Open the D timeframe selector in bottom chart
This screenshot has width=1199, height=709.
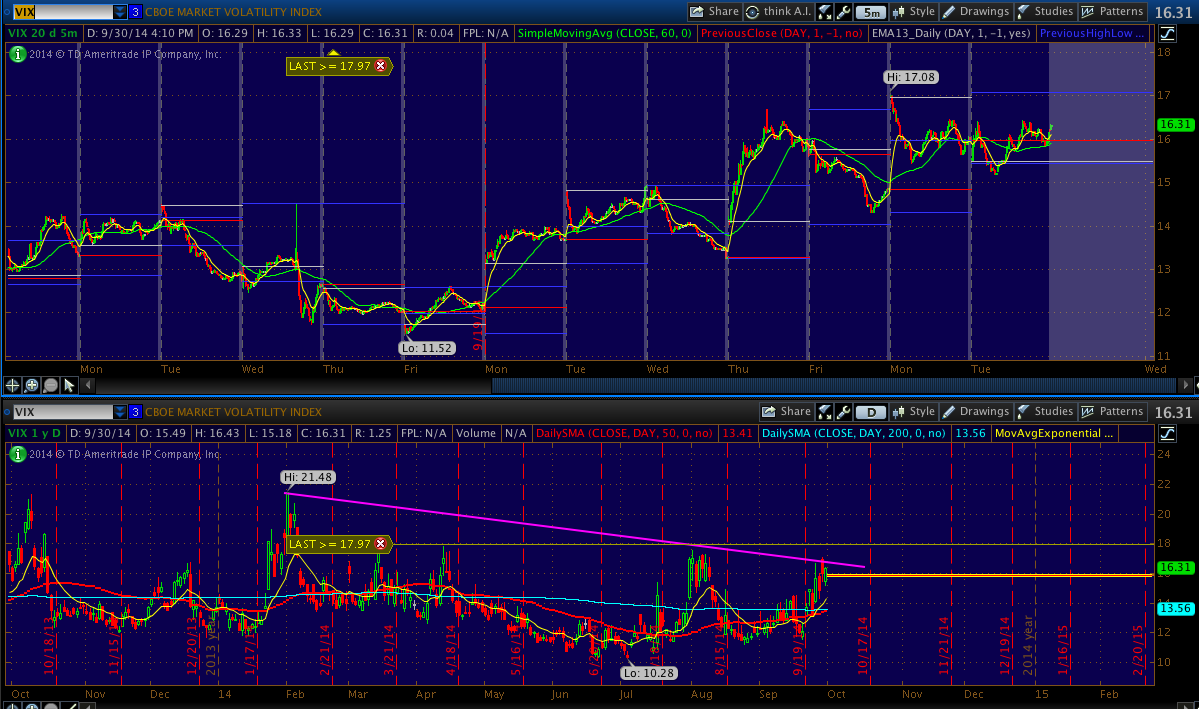click(869, 412)
